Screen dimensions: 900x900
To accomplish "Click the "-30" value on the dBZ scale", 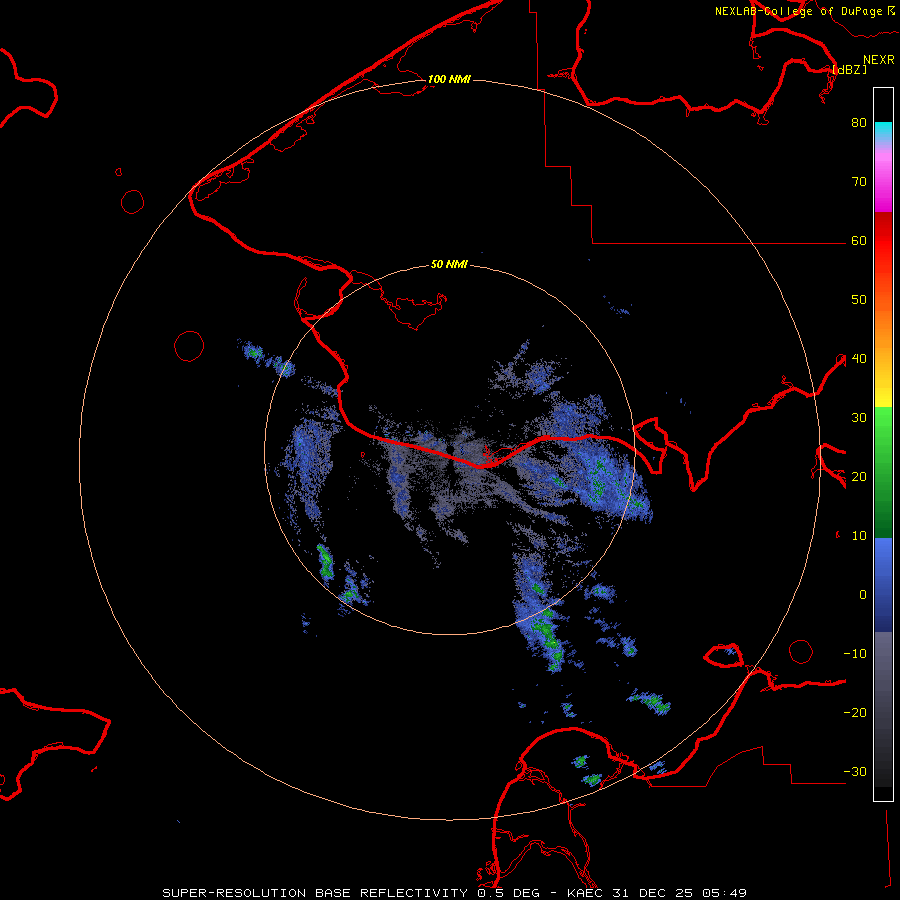I will (x=855, y=772).
